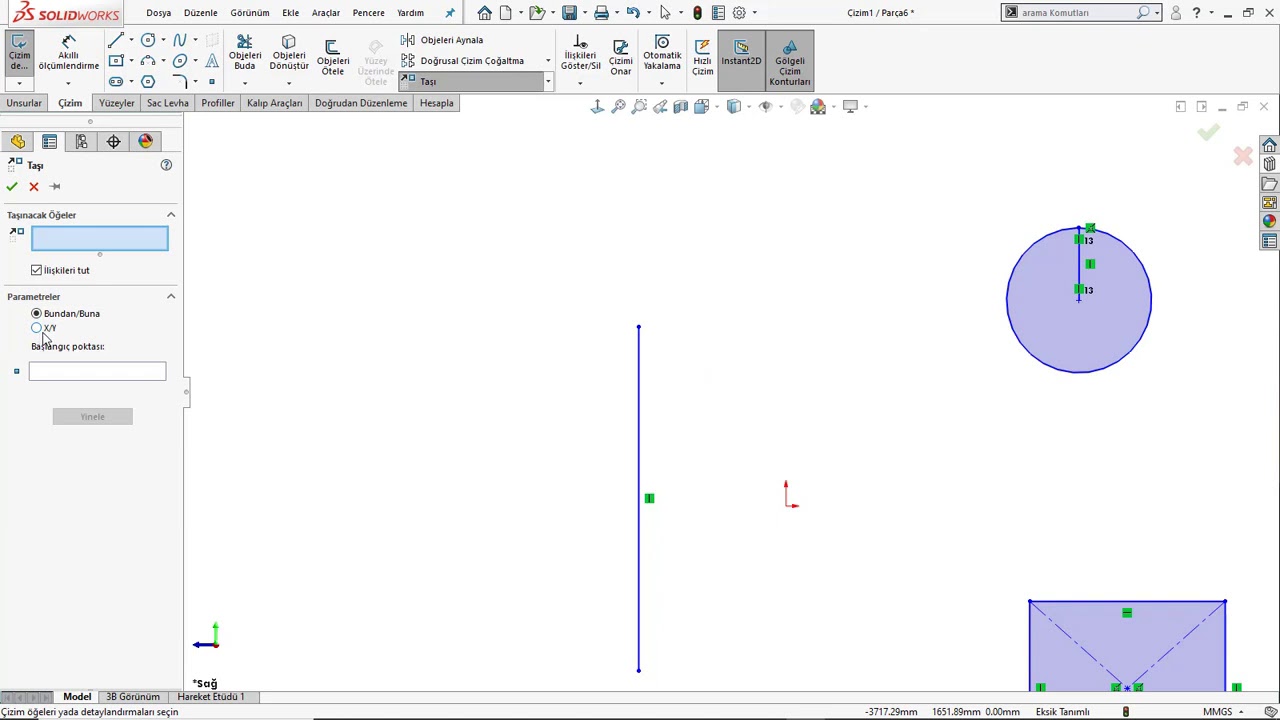Expand Objeleri Buda dropdown arrow

pos(244,83)
